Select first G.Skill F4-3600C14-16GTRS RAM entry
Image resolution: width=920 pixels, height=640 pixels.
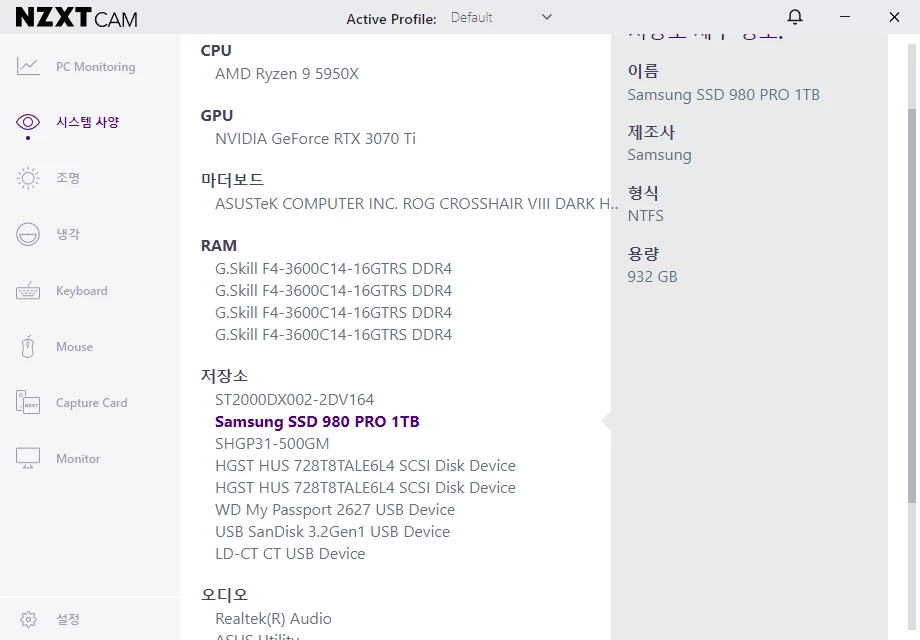tap(333, 269)
